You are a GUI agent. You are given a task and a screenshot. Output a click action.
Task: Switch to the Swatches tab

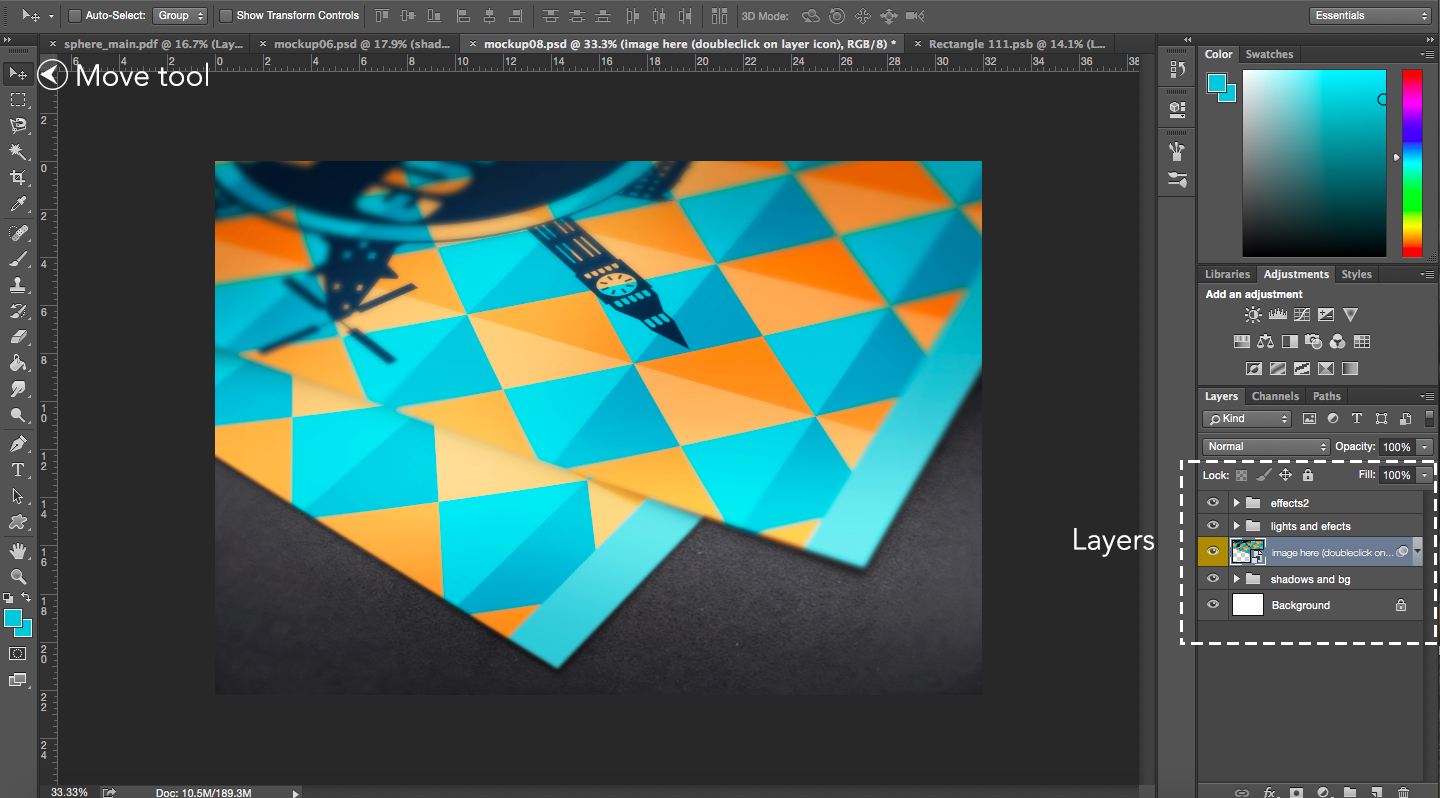coord(1269,54)
